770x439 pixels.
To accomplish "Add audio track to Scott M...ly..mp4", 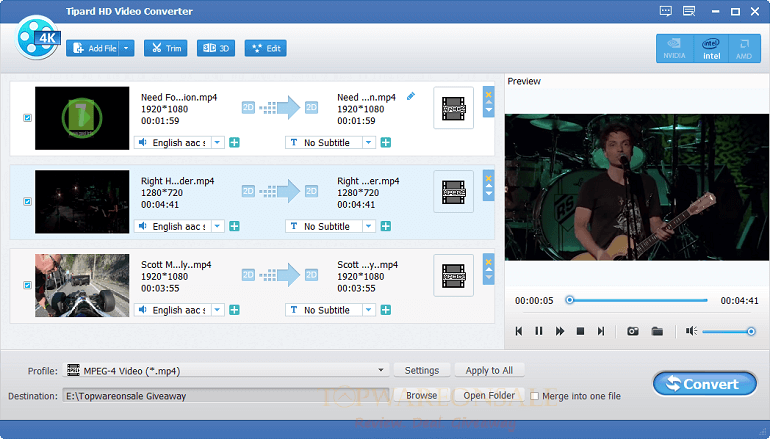I will click(x=235, y=310).
